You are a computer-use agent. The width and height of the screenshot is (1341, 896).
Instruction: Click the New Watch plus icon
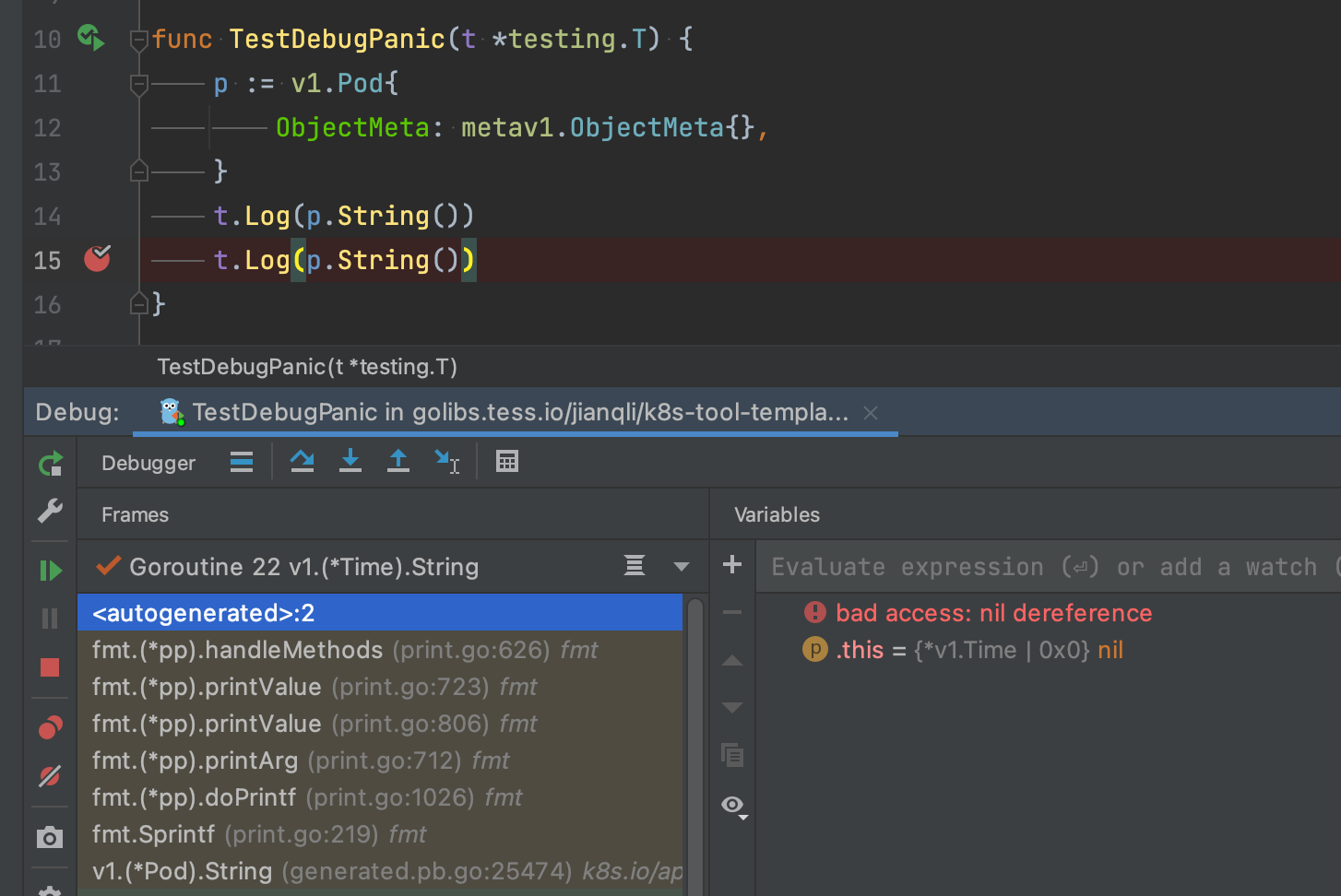coord(732,564)
